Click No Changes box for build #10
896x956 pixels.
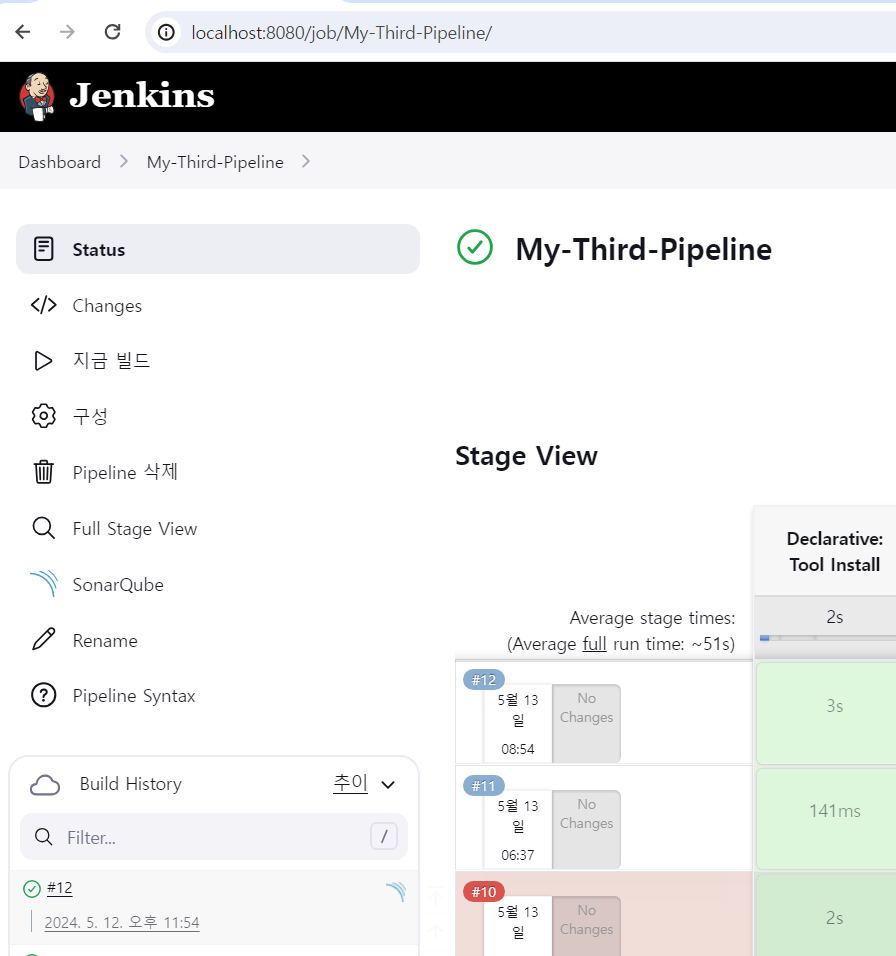[586, 926]
